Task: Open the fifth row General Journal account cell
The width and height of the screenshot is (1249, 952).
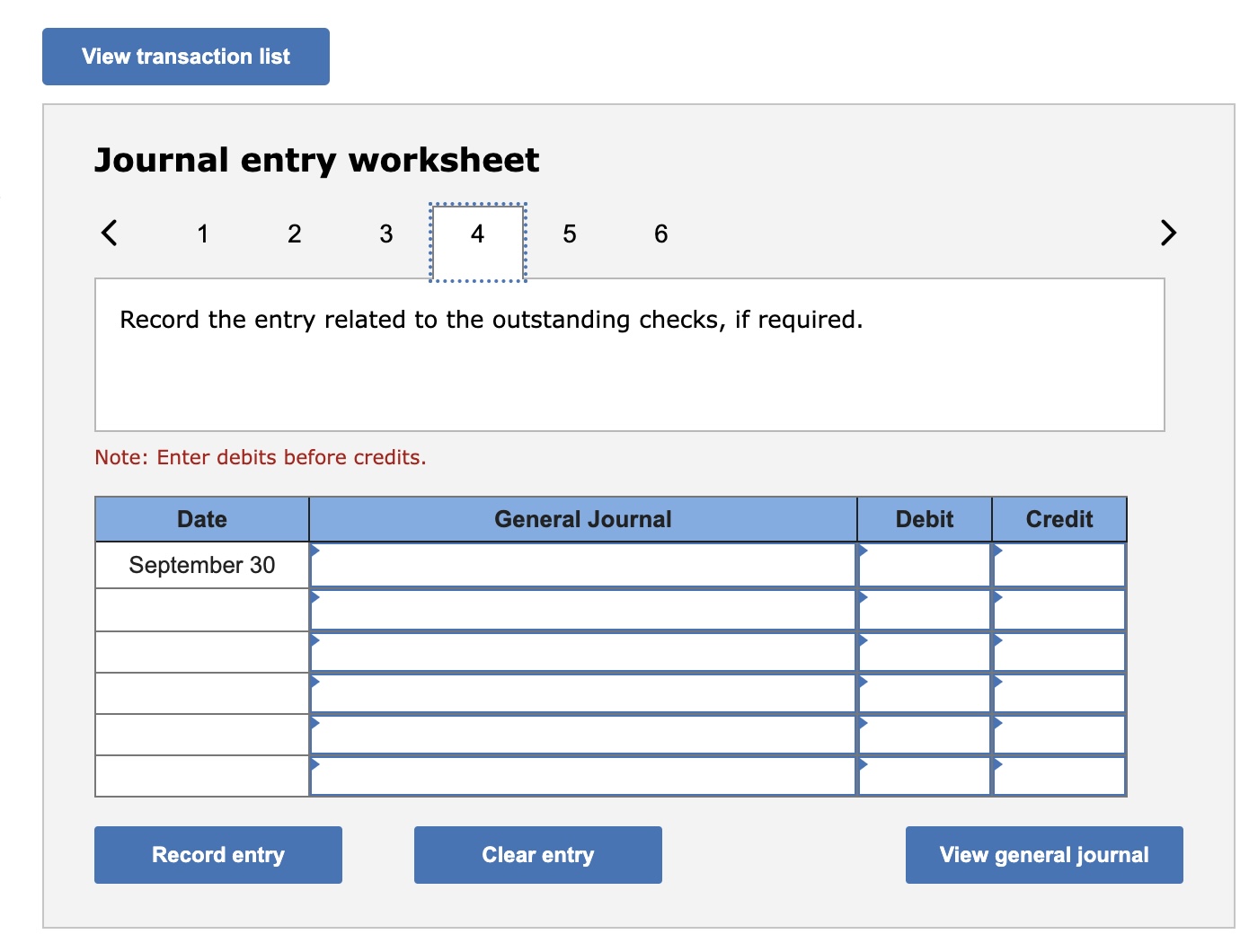Action: pos(583,735)
